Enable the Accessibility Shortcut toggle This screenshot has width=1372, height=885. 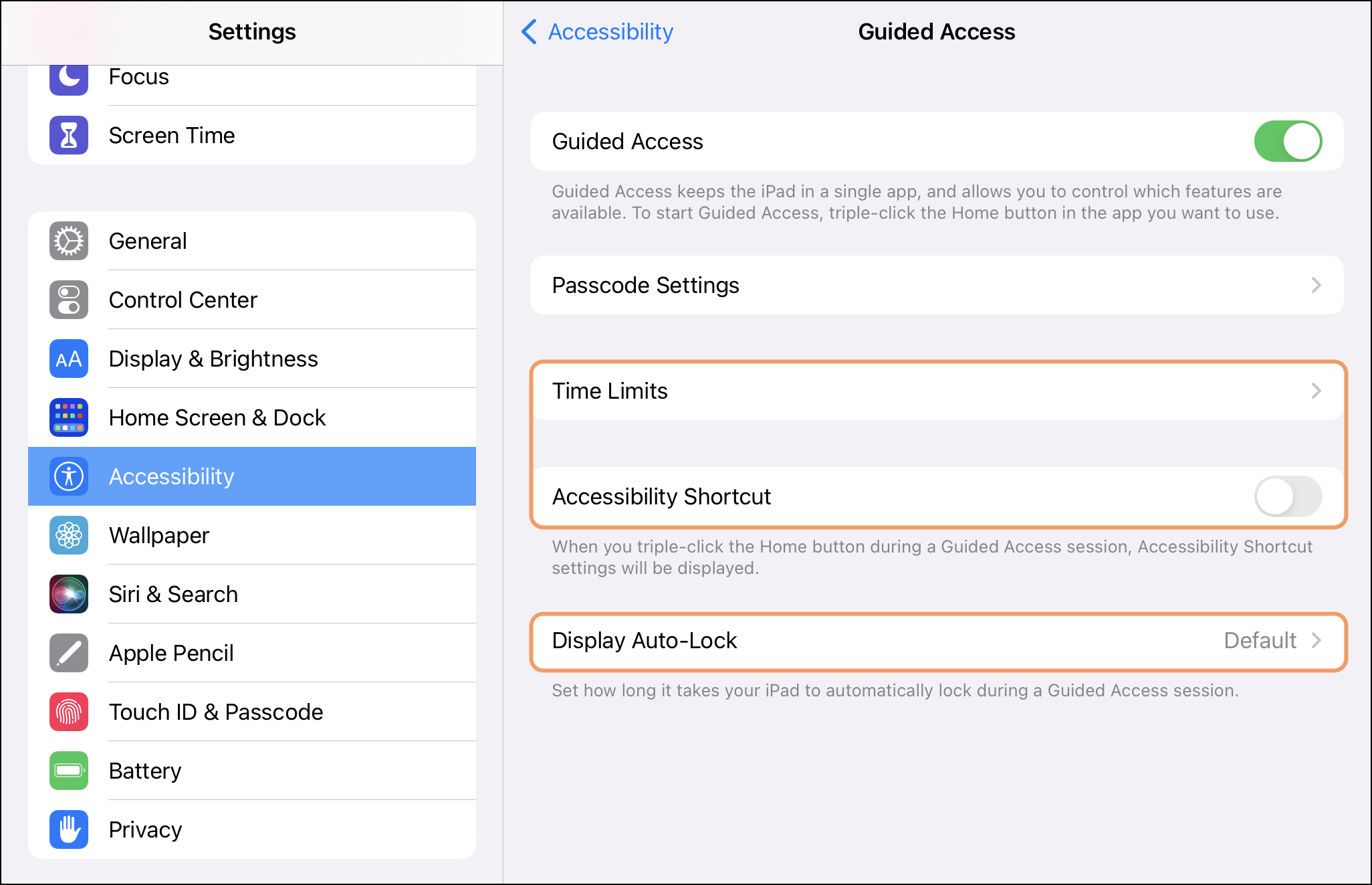point(1287,496)
